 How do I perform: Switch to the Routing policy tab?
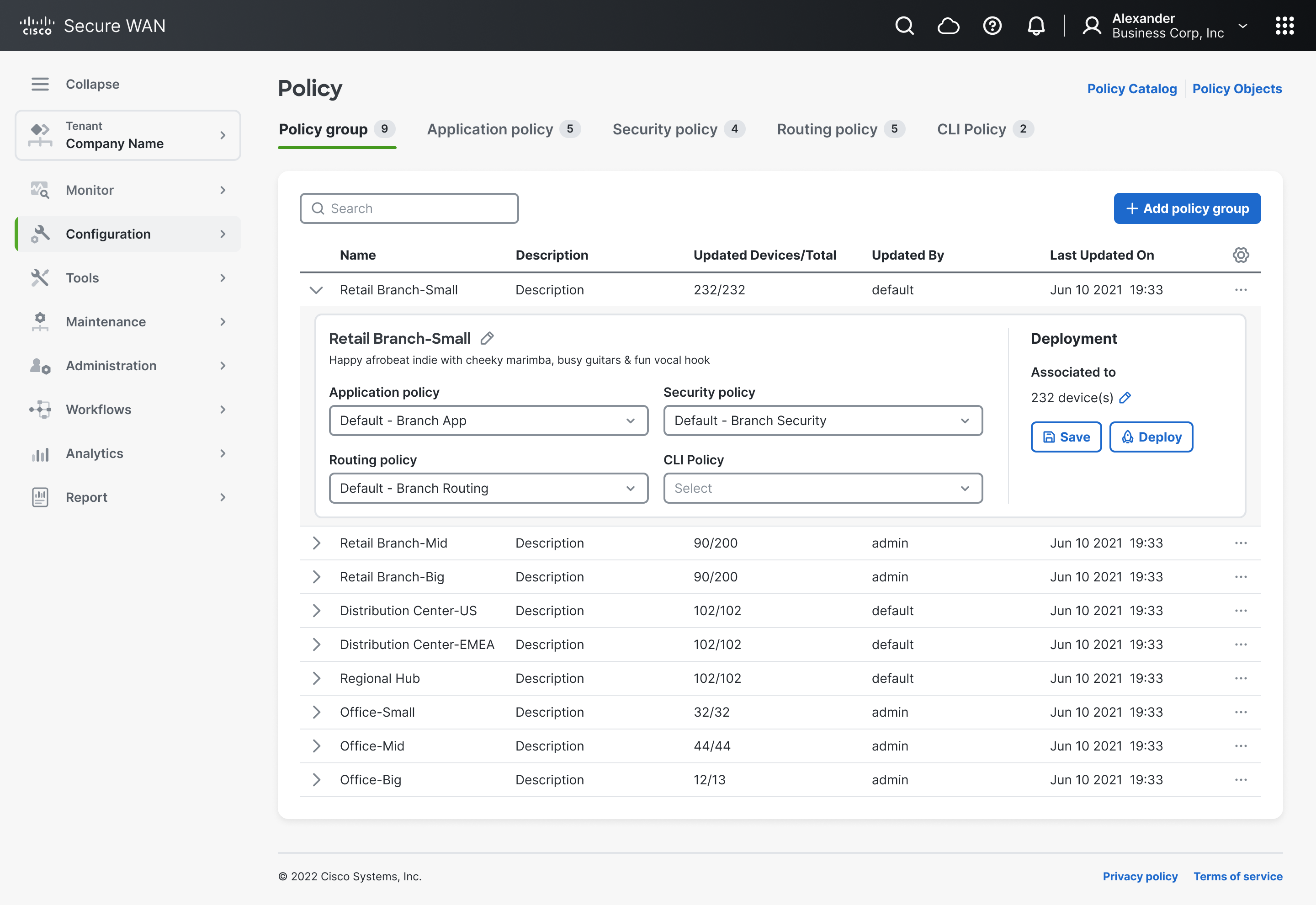click(841, 130)
